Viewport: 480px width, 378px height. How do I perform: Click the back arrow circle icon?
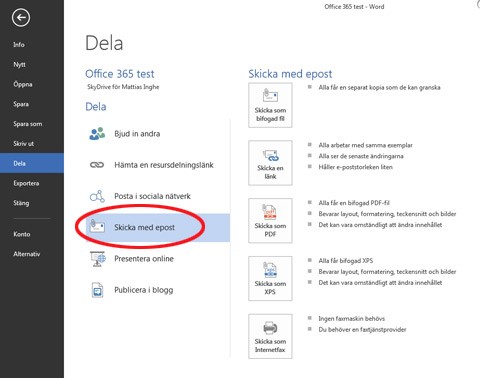click(x=21, y=18)
